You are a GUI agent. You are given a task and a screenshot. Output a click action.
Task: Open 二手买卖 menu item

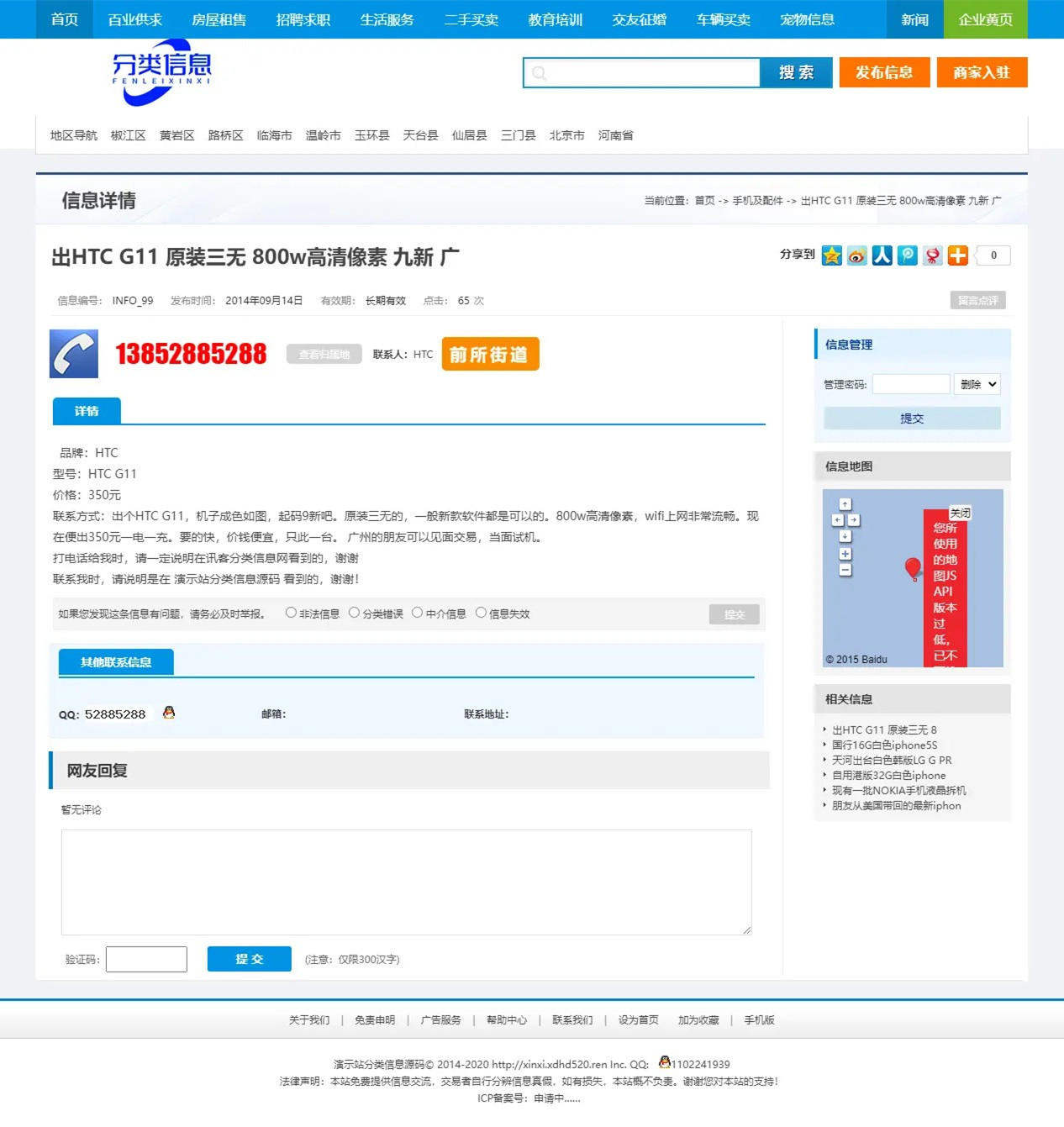471,19
